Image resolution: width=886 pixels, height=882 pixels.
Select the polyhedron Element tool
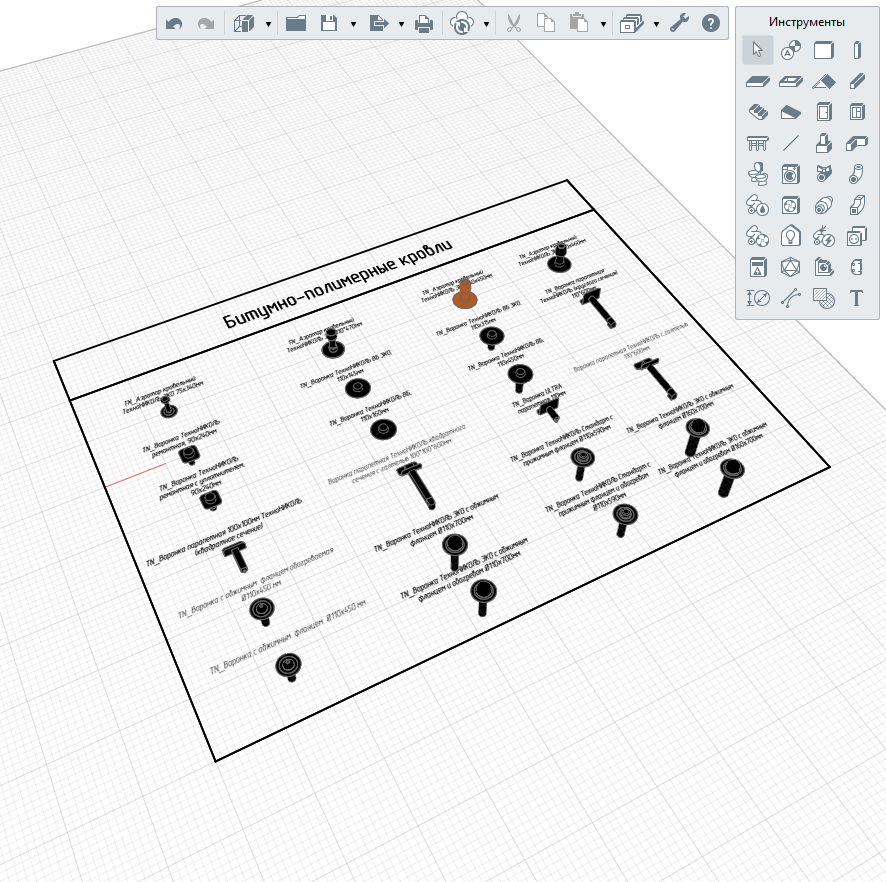tap(791, 267)
